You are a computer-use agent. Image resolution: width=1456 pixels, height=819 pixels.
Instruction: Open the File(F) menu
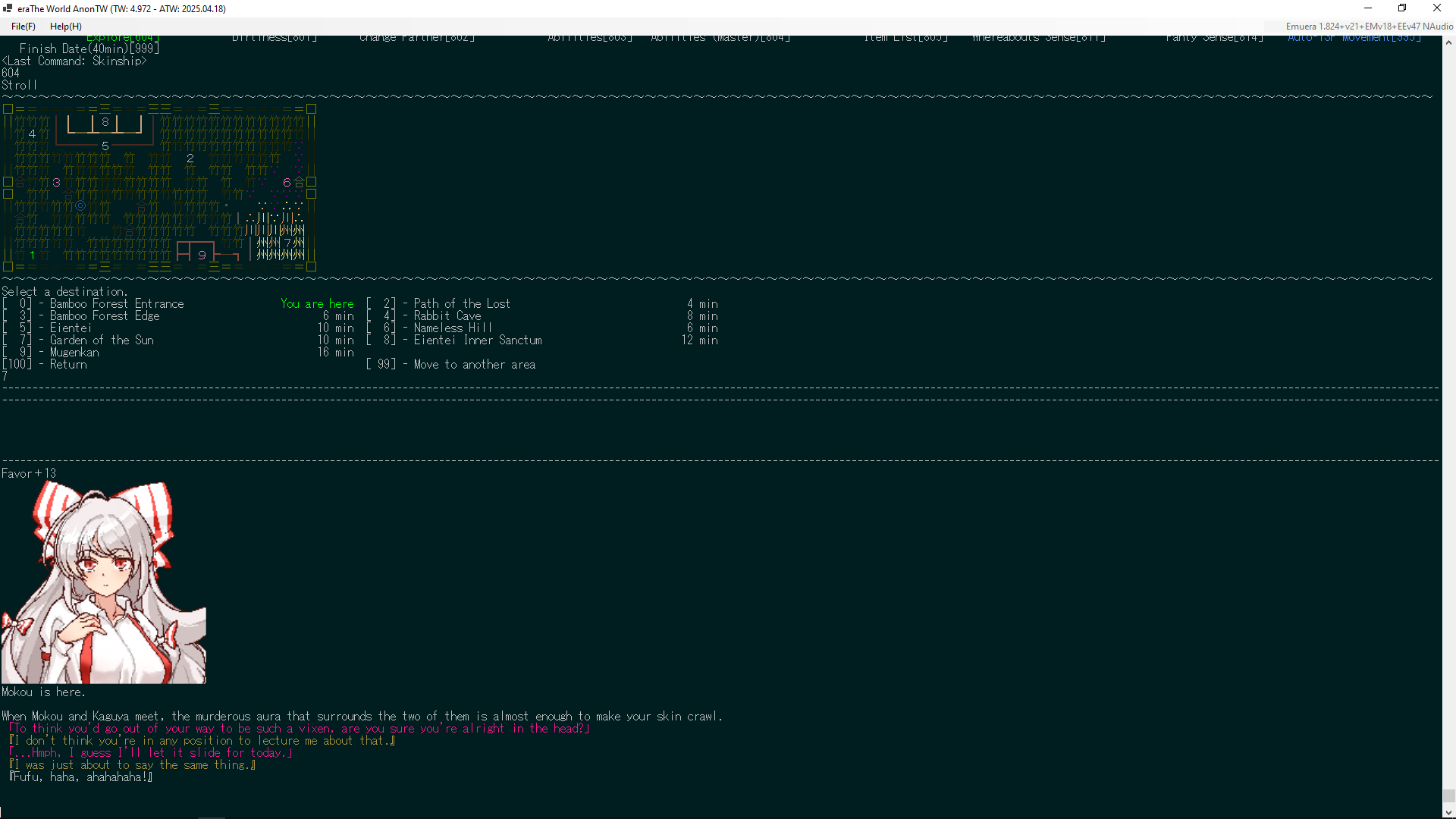23,27
